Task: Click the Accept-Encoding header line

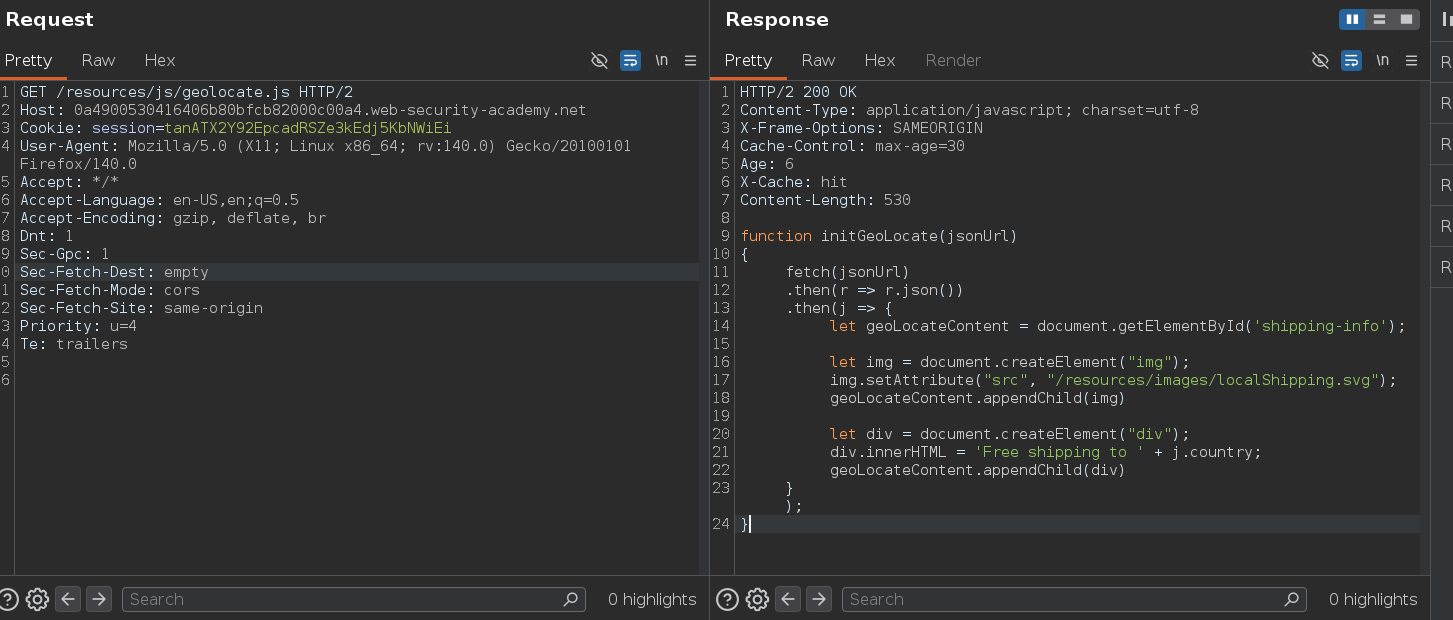Action: pyautogui.click(x=173, y=218)
